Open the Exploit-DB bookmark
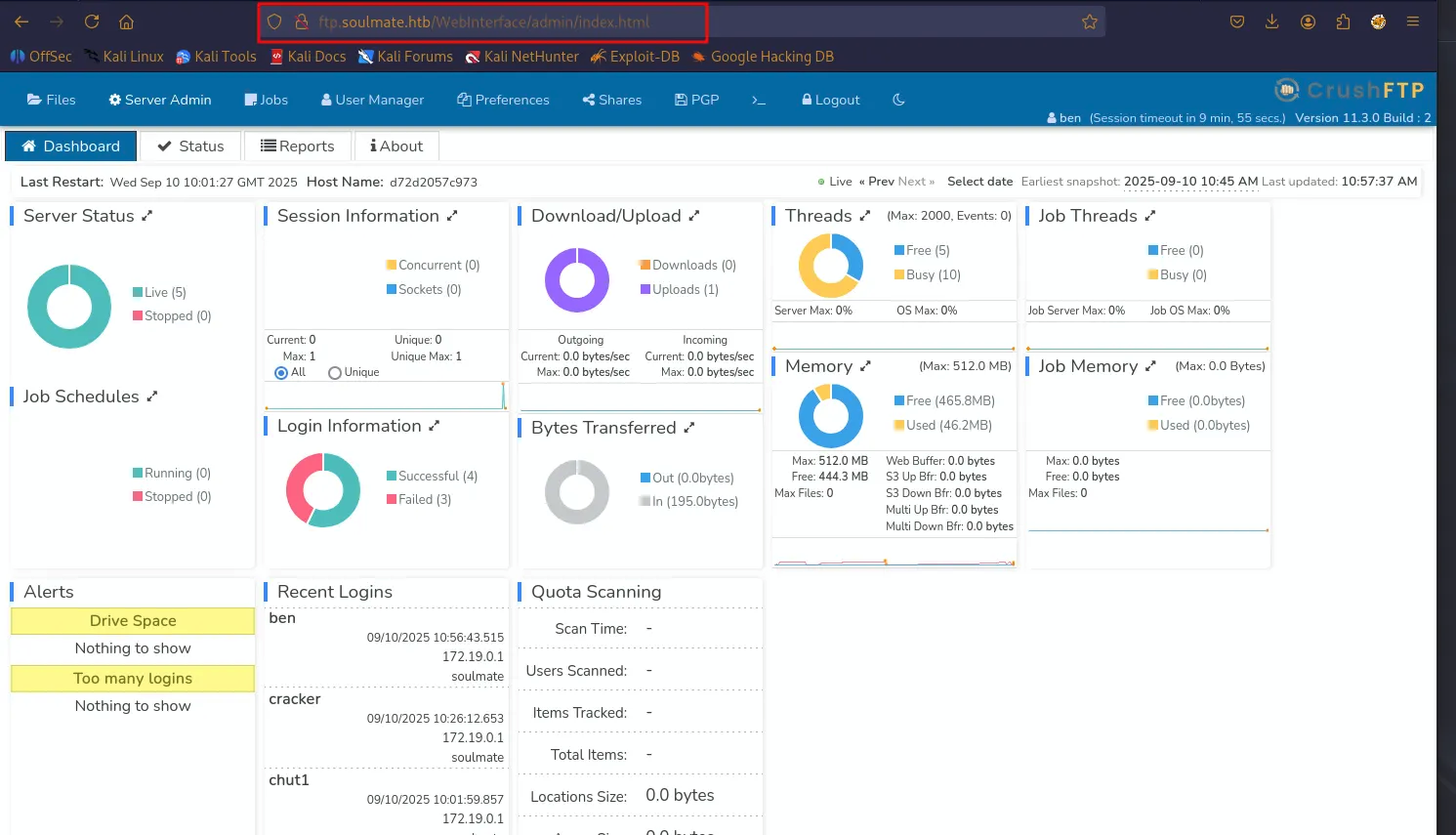 point(635,57)
